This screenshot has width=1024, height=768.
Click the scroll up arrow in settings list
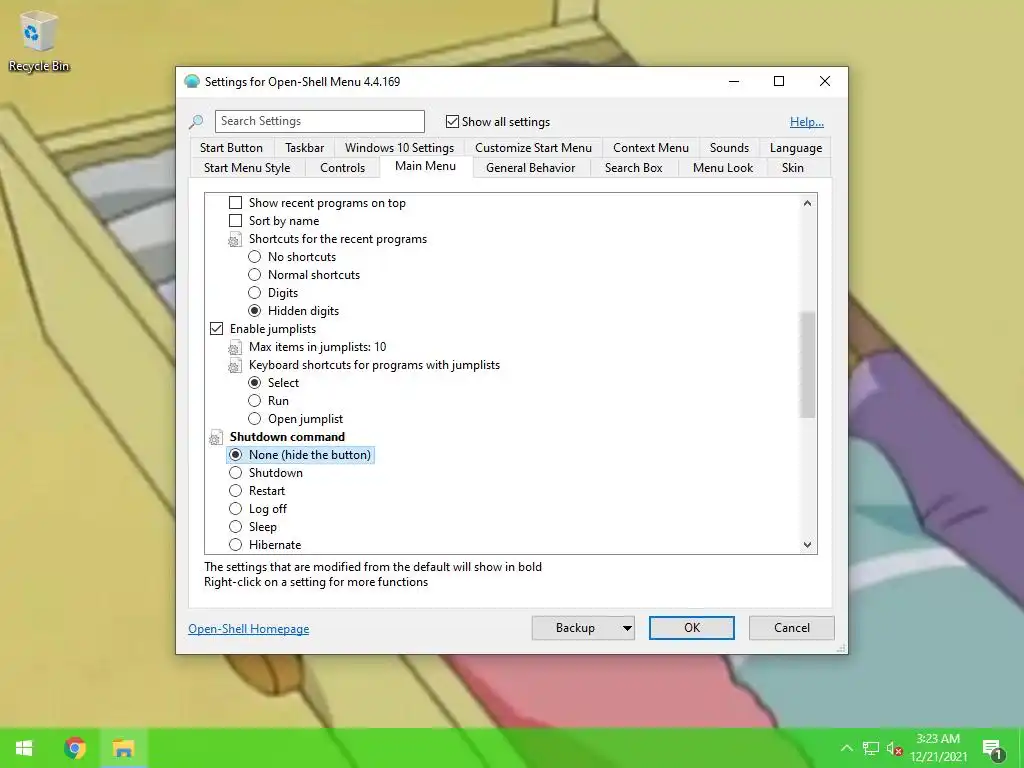point(808,203)
